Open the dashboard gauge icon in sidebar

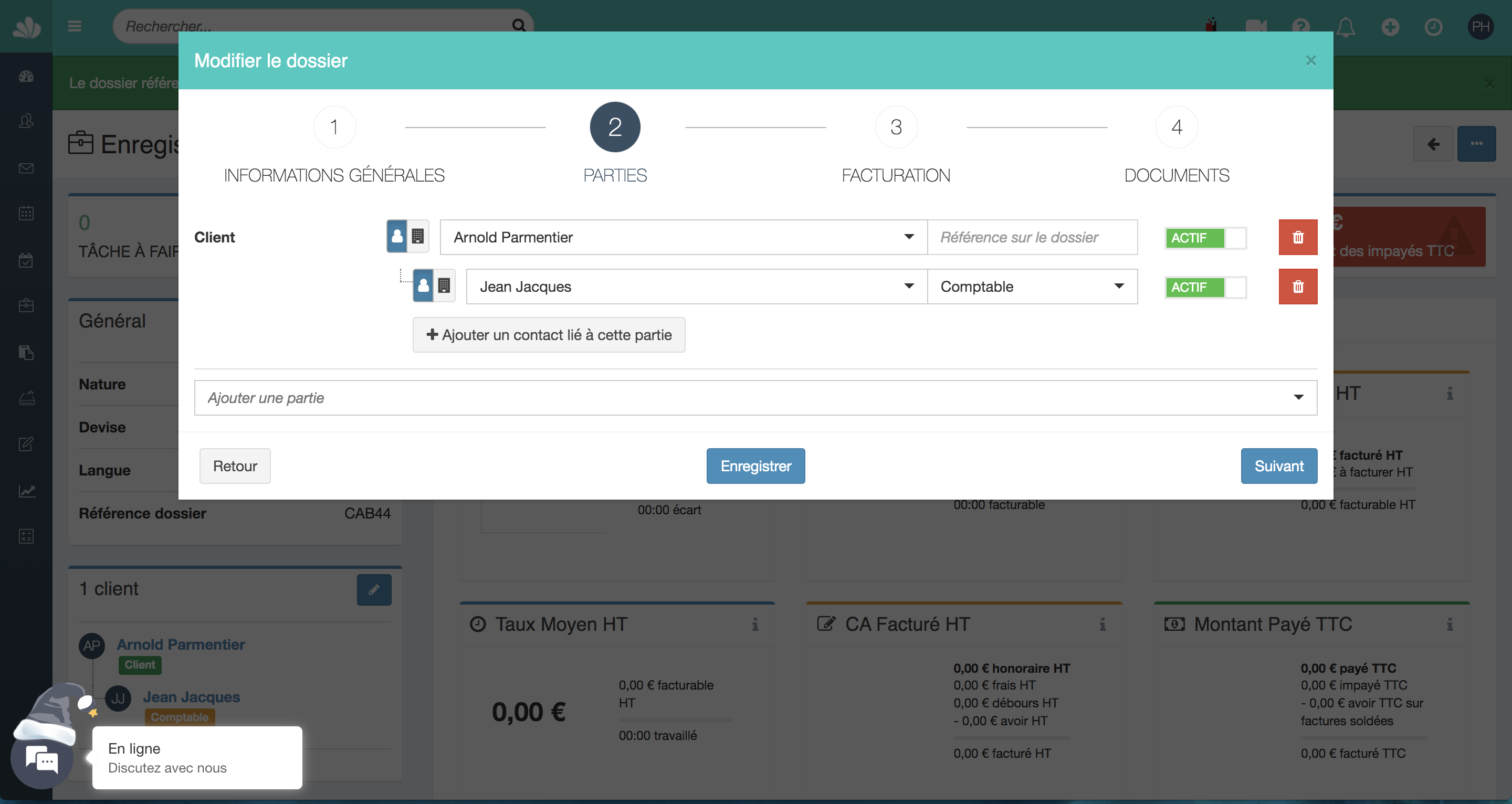point(26,76)
